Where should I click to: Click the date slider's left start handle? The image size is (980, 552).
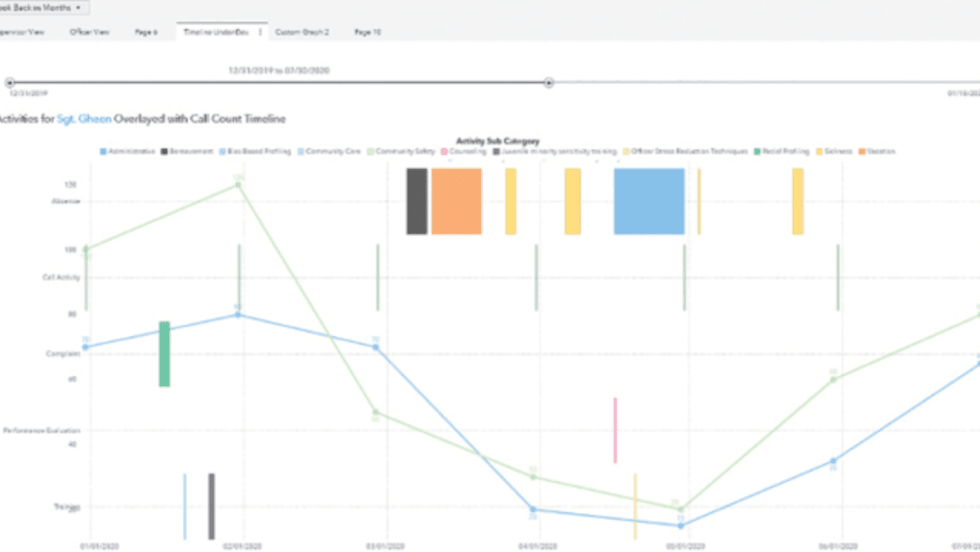(x=10, y=83)
